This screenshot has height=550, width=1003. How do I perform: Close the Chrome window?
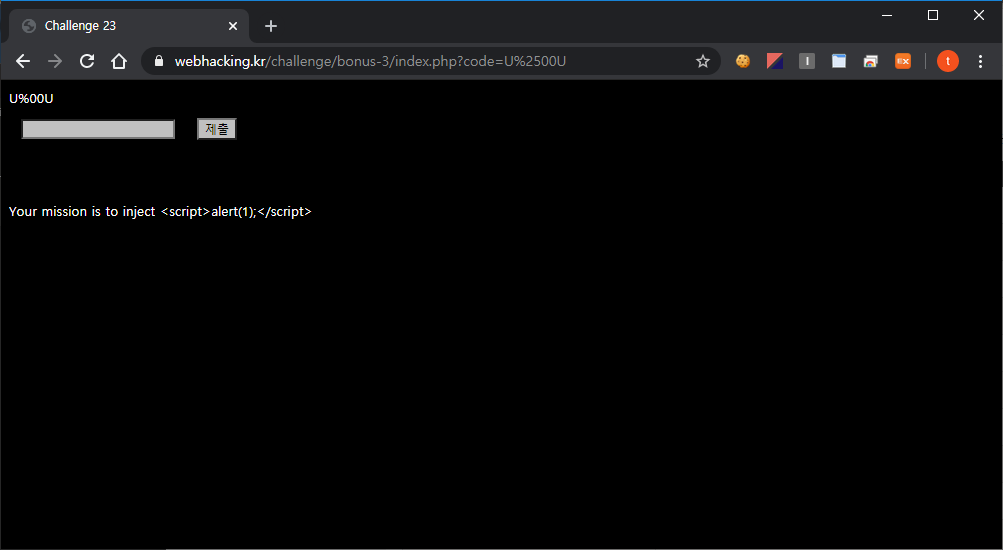pos(979,15)
